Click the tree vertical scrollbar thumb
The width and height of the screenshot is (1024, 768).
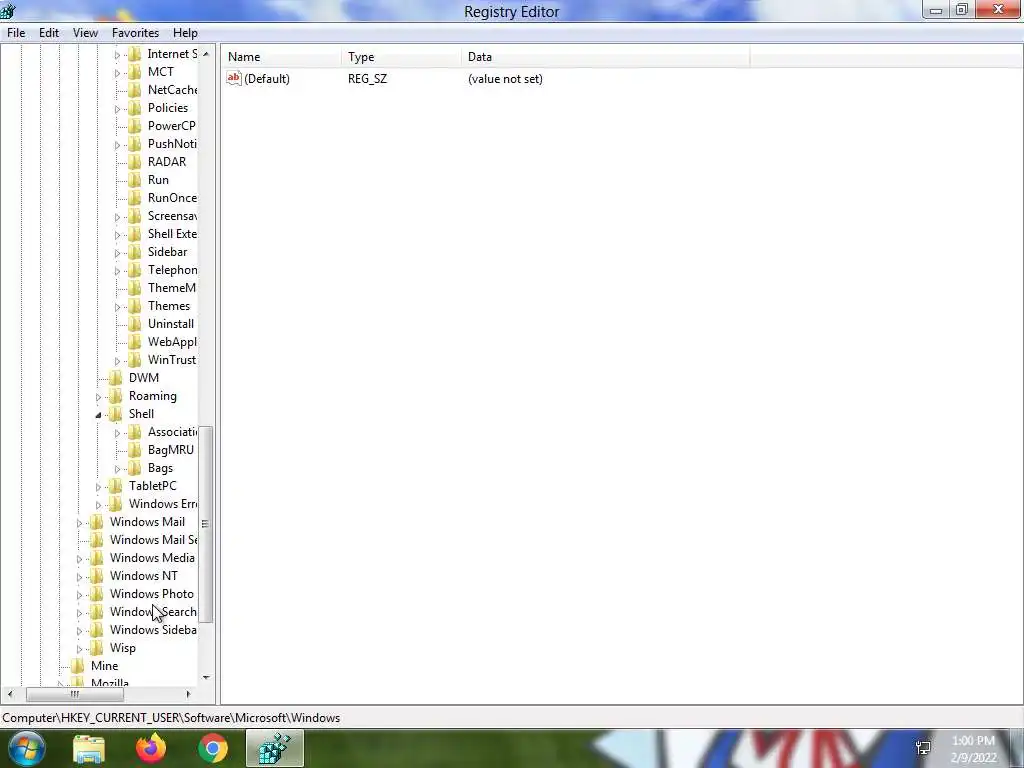point(206,524)
